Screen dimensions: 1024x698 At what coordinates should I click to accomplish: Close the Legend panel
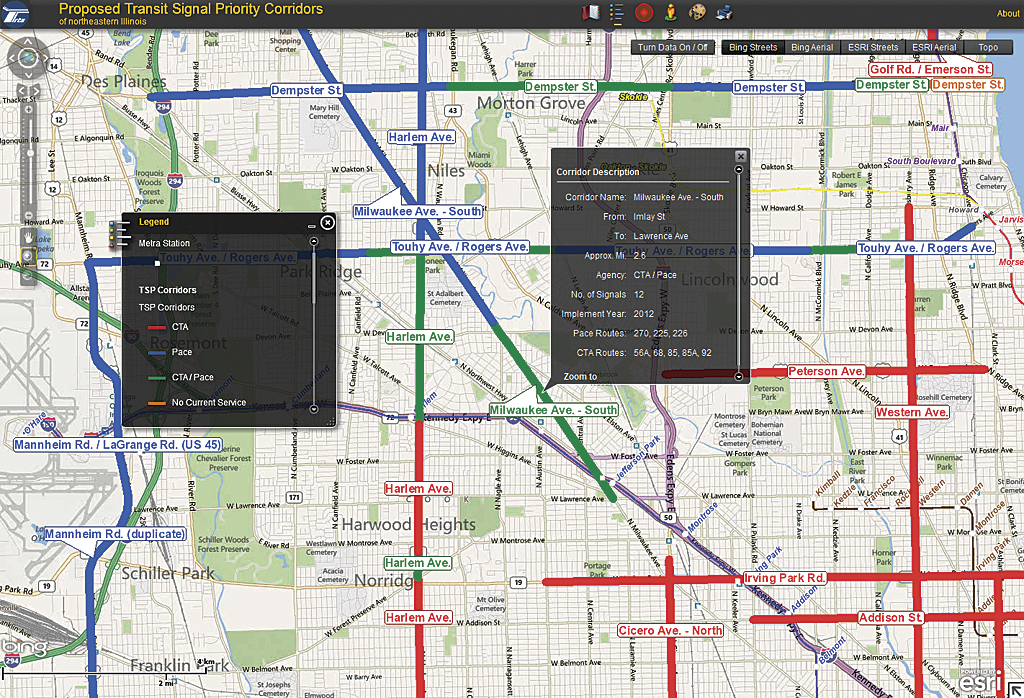(x=327, y=223)
